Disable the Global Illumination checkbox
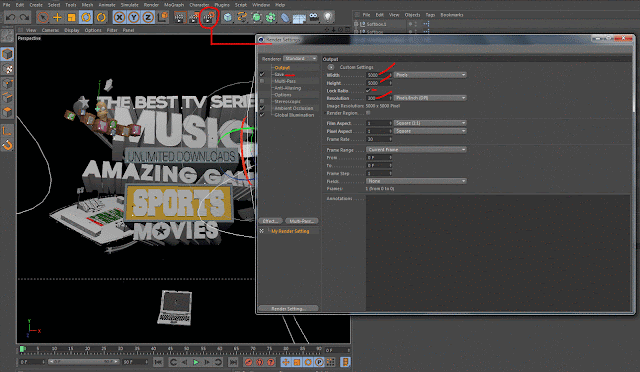Viewport: 640px width, 372px height. click(x=262, y=115)
